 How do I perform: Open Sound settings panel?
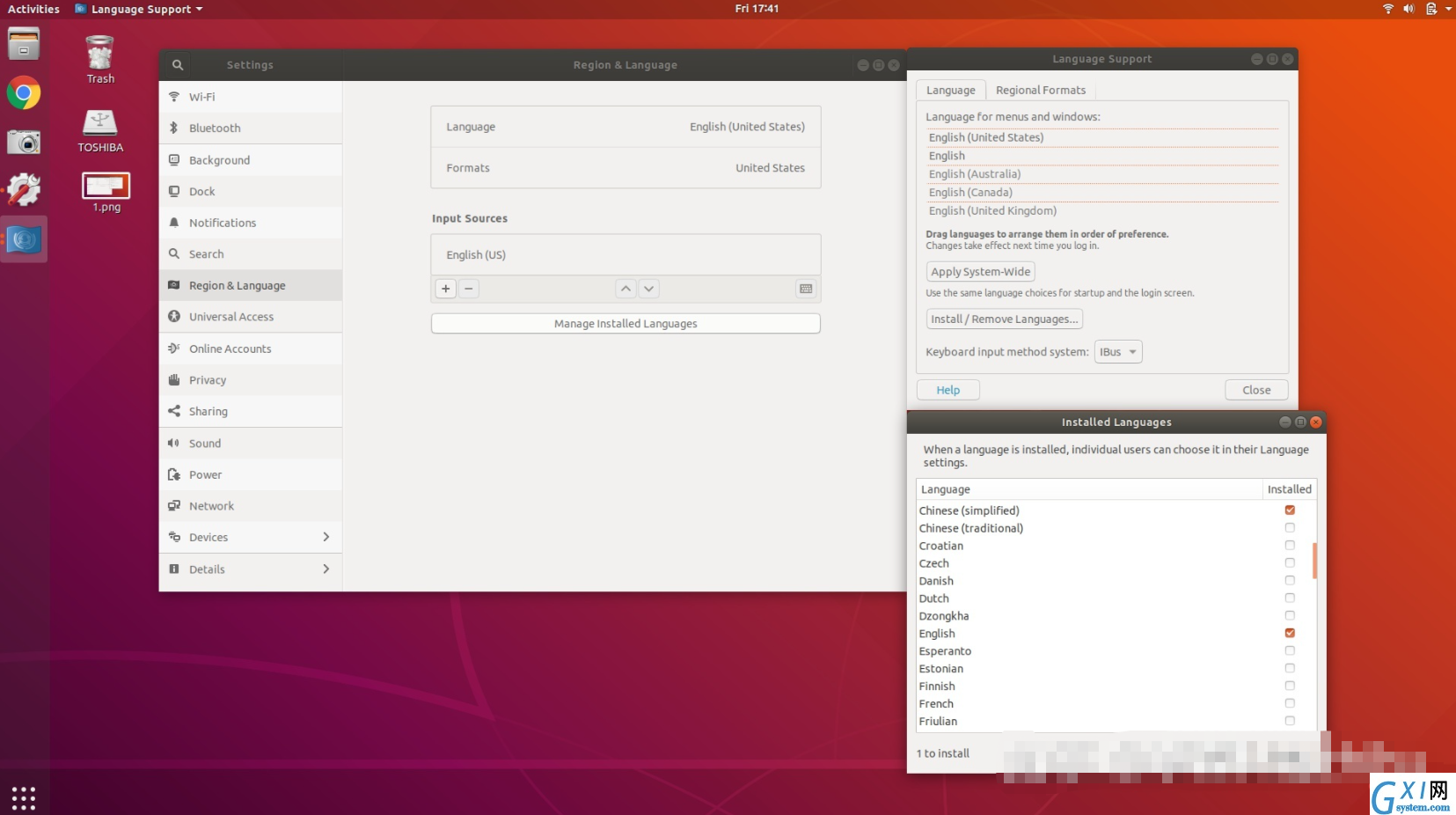(251, 444)
